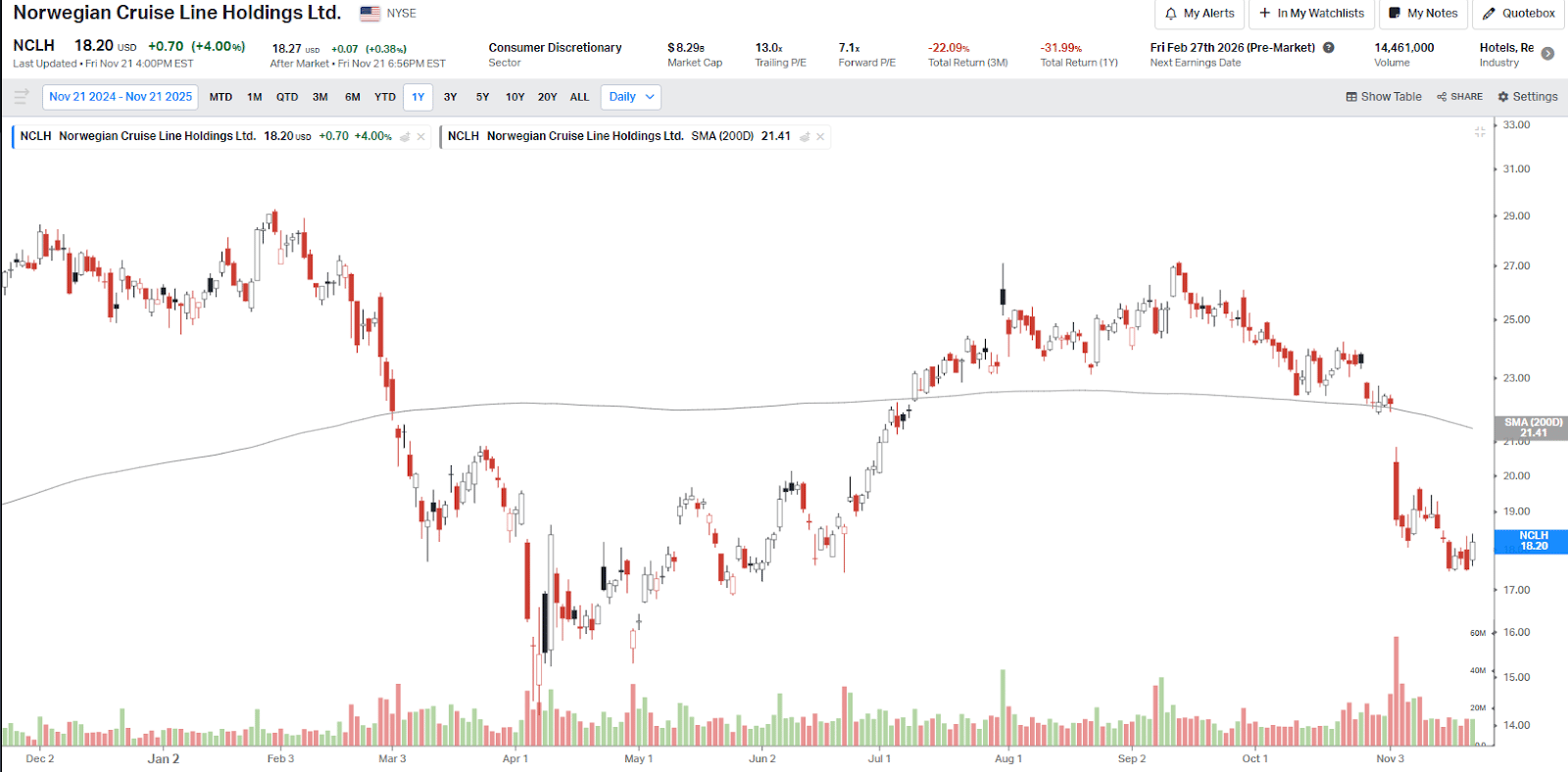The image size is (1568, 772).
Task: Click the United States flag icon beside NYSE
Action: coord(369,14)
